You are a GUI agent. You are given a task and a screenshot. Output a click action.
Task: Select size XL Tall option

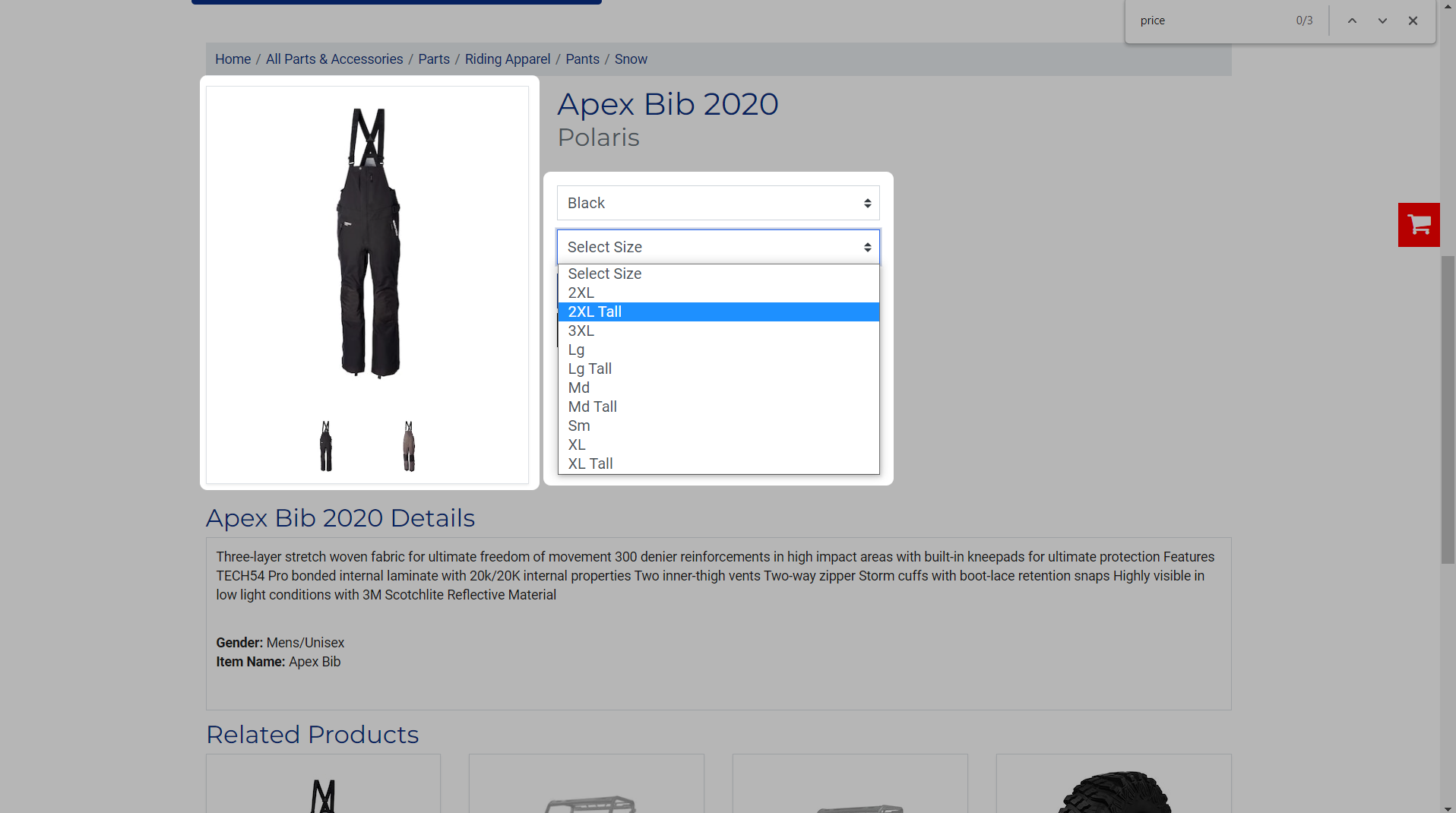718,463
